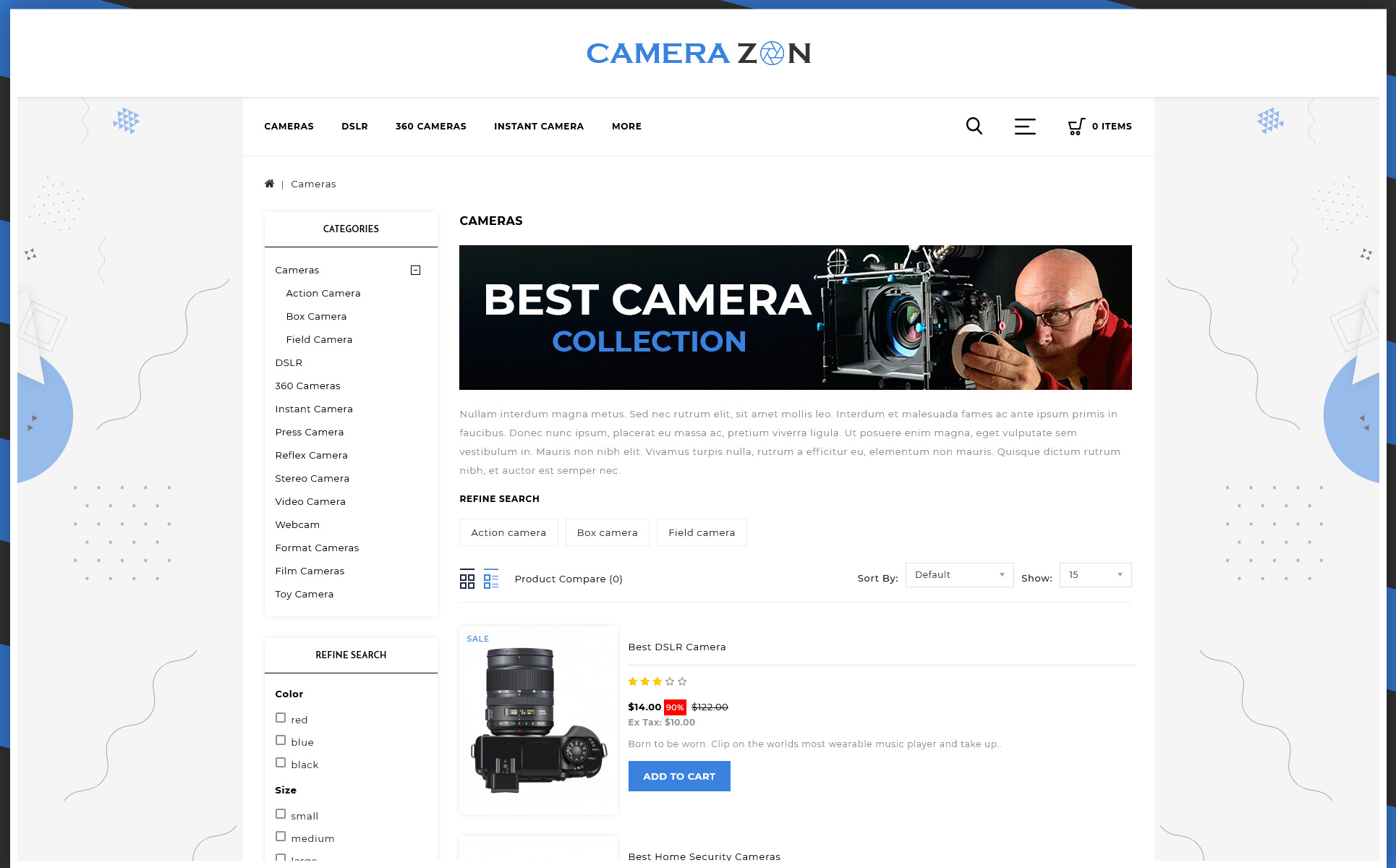Select Box Camera sidebar subcategory
This screenshot has height=868, width=1396.
pyautogui.click(x=316, y=316)
